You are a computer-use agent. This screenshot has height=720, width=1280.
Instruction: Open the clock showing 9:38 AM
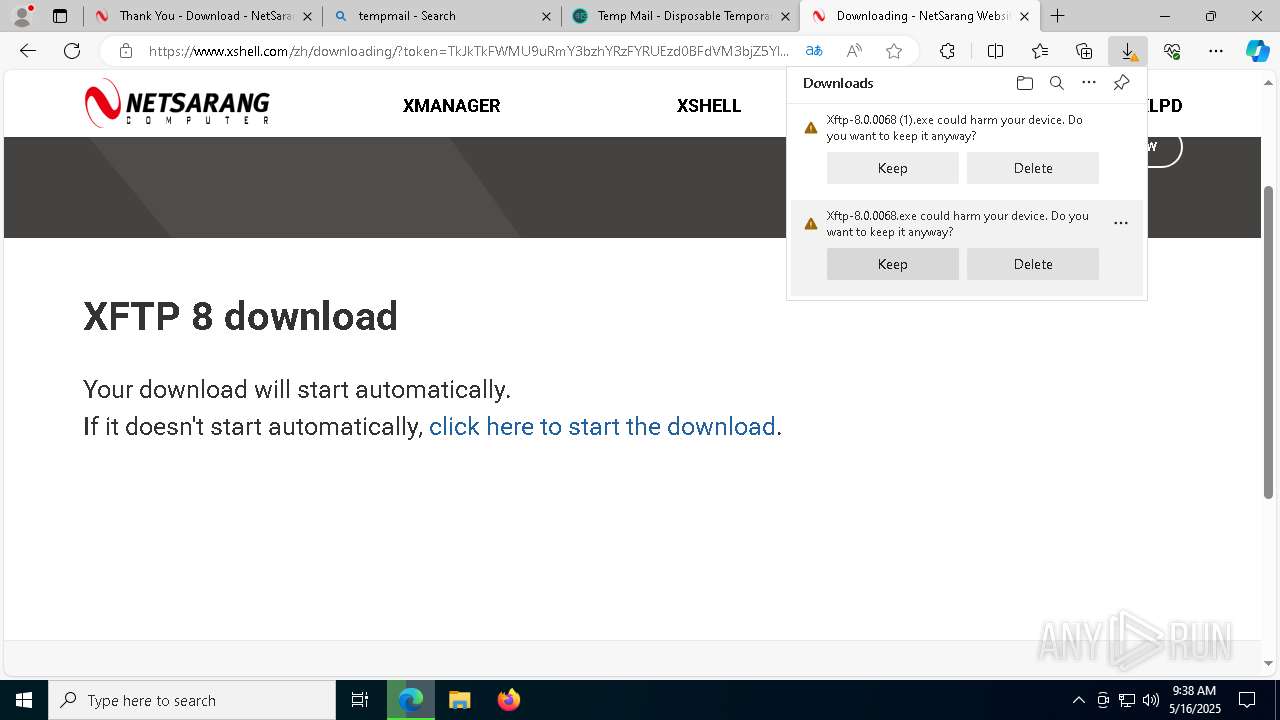pyautogui.click(x=1194, y=700)
